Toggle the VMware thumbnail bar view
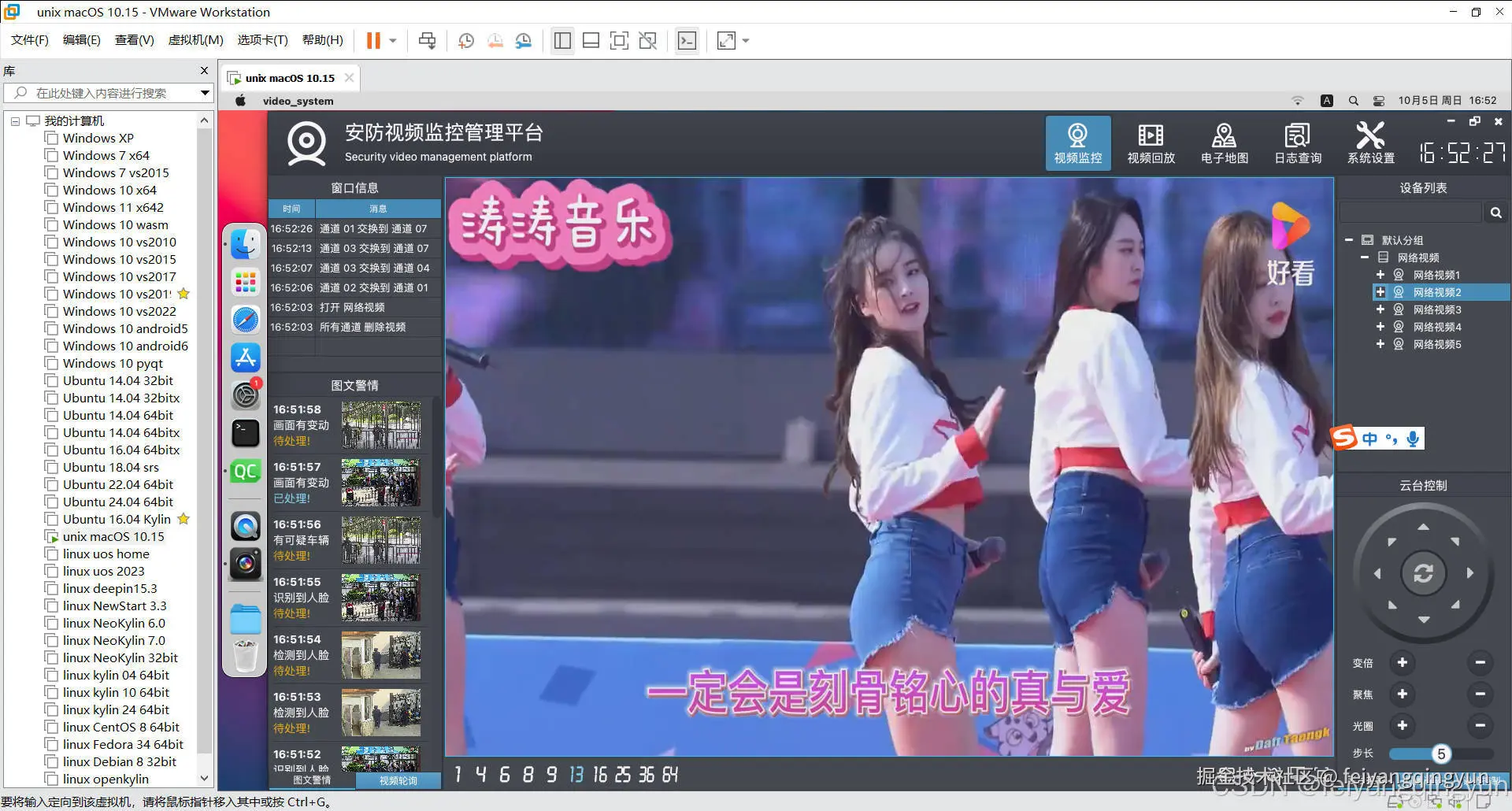 tap(591, 40)
